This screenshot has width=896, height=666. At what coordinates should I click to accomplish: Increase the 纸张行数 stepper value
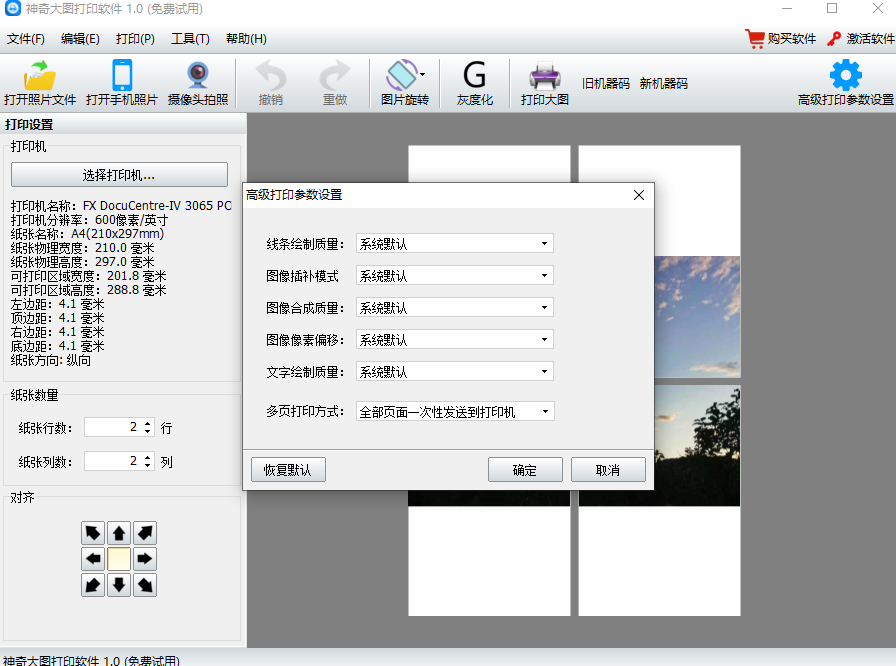149,424
